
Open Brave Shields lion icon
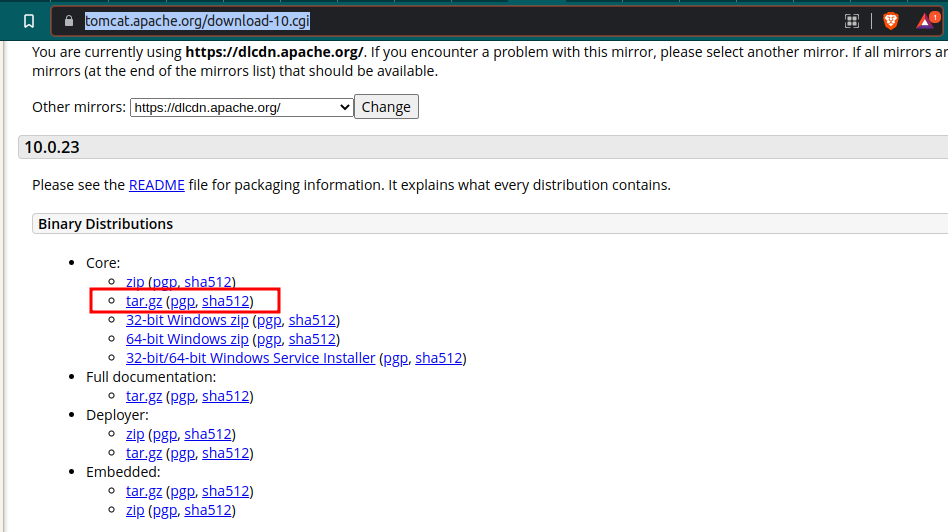click(x=891, y=21)
